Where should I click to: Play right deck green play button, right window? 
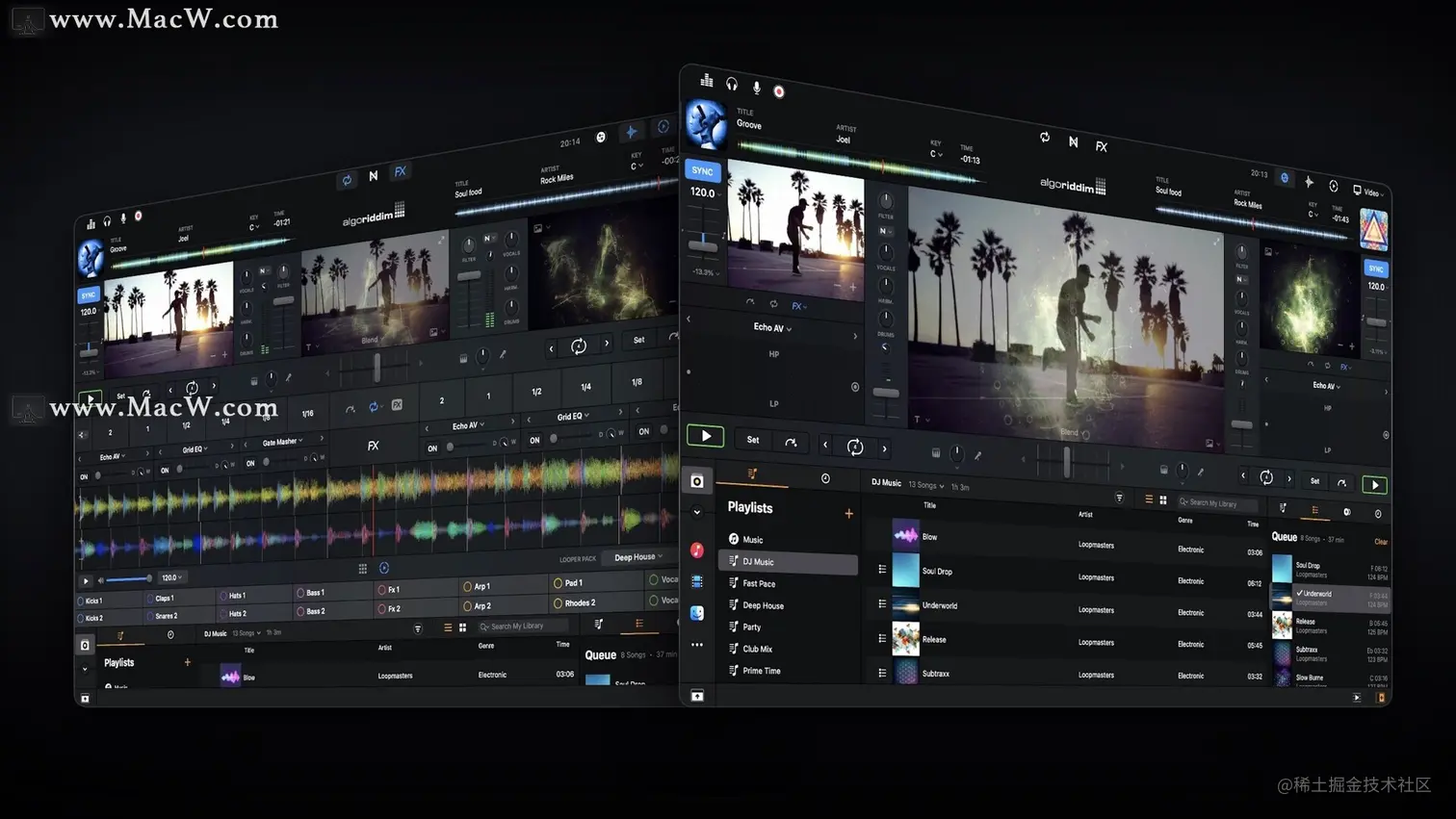pos(1375,485)
